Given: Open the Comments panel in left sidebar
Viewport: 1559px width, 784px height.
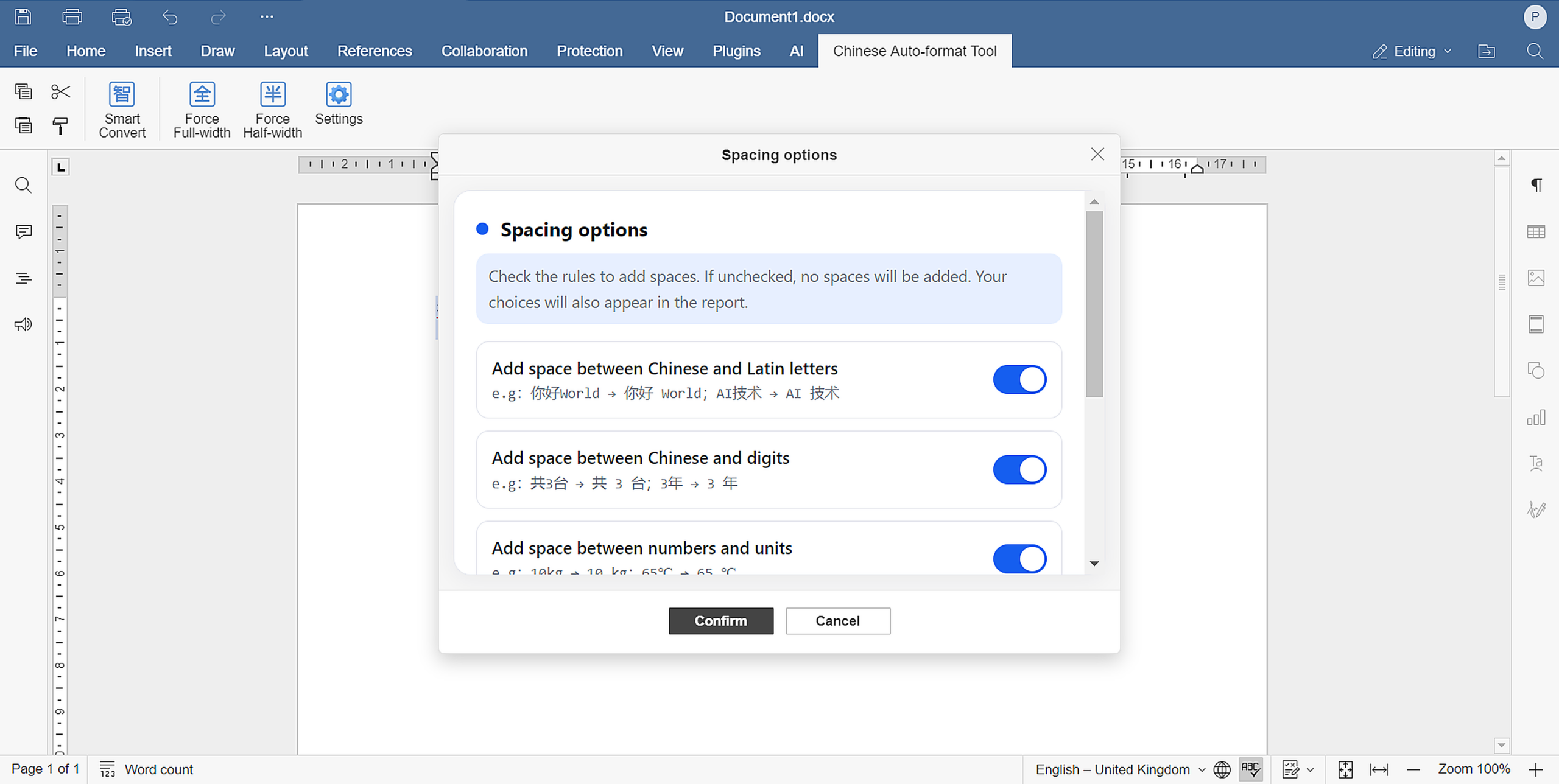Looking at the screenshot, I should point(23,232).
